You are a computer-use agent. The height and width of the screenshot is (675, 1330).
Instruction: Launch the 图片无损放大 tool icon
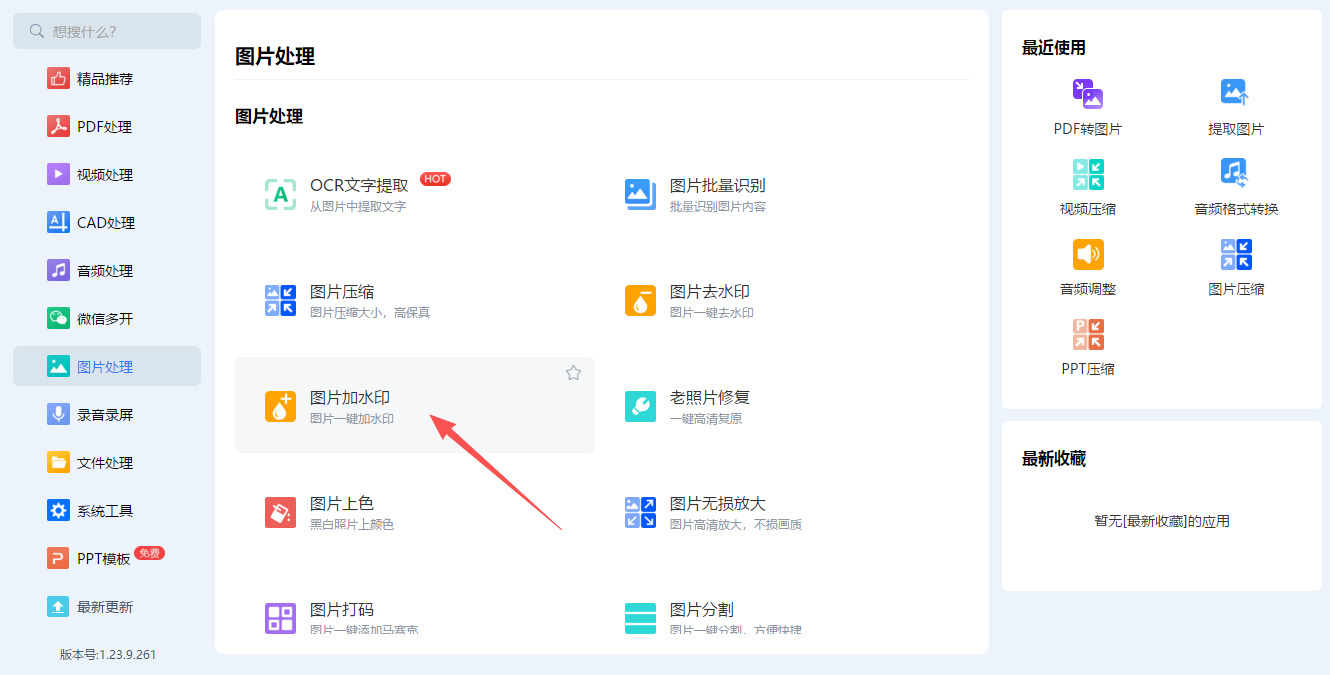pyautogui.click(x=640, y=513)
